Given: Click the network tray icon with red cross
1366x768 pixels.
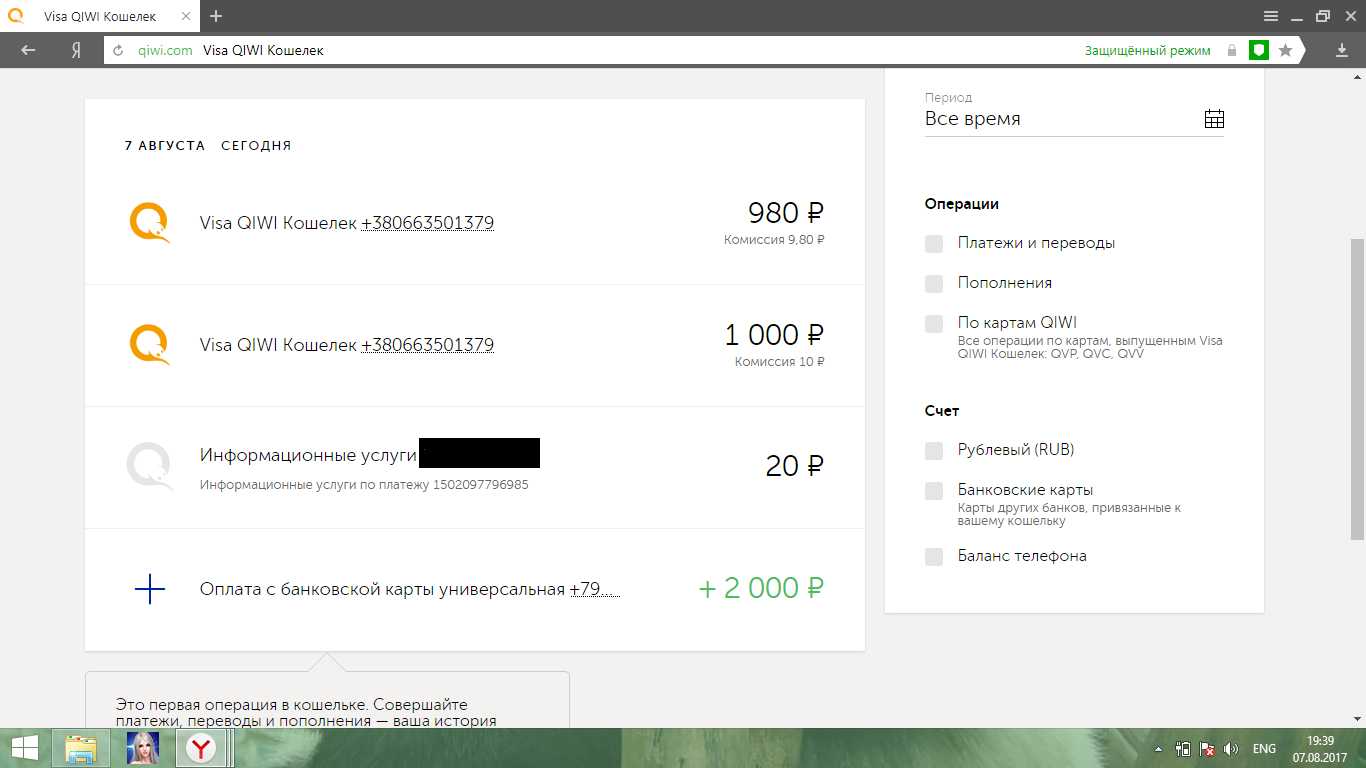Looking at the screenshot, I should pyautogui.click(x=1207, y=749).
